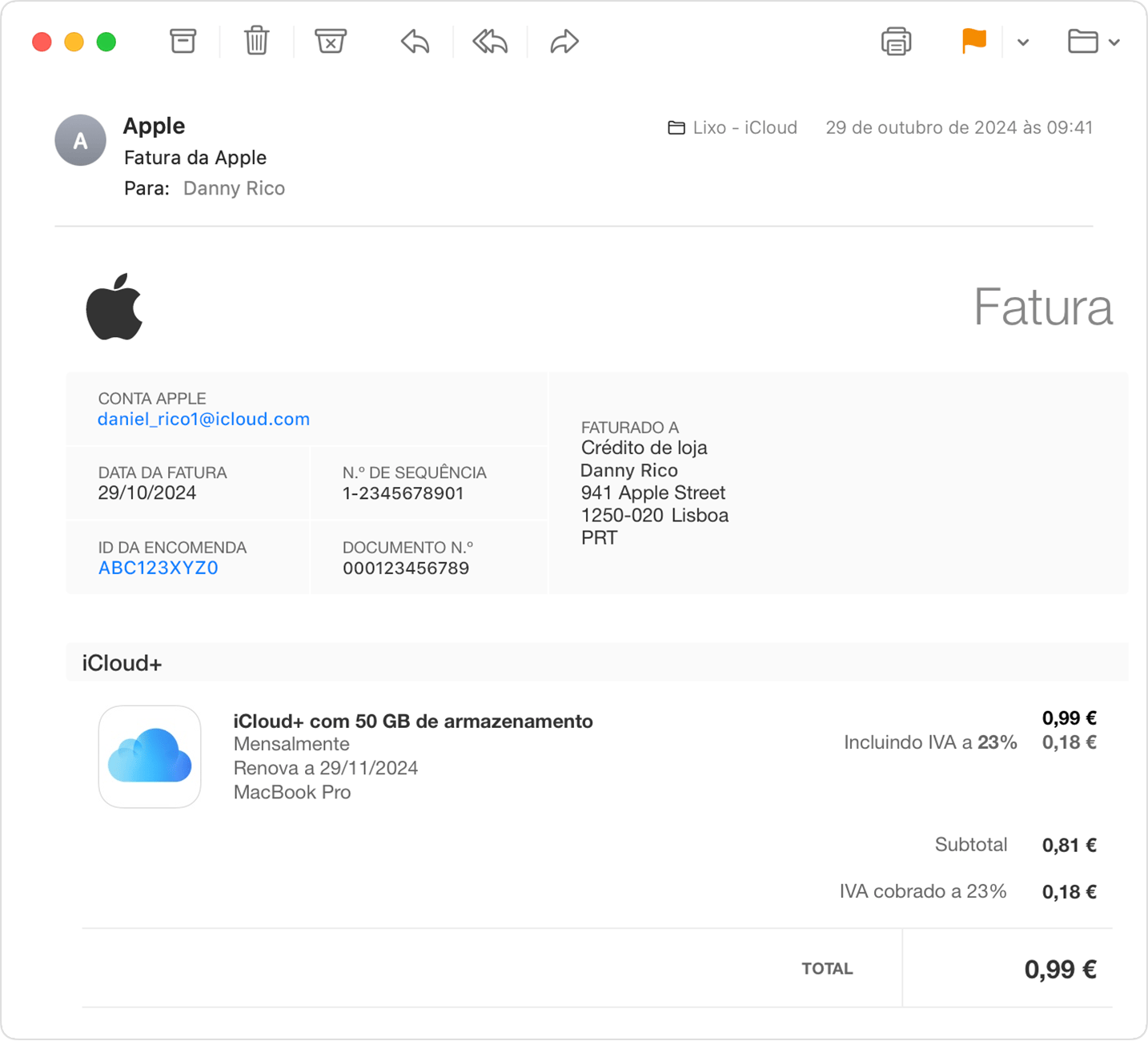Forward the email with the forward arrow
Screen dimensions: 1148x1041
click(564, 42)
